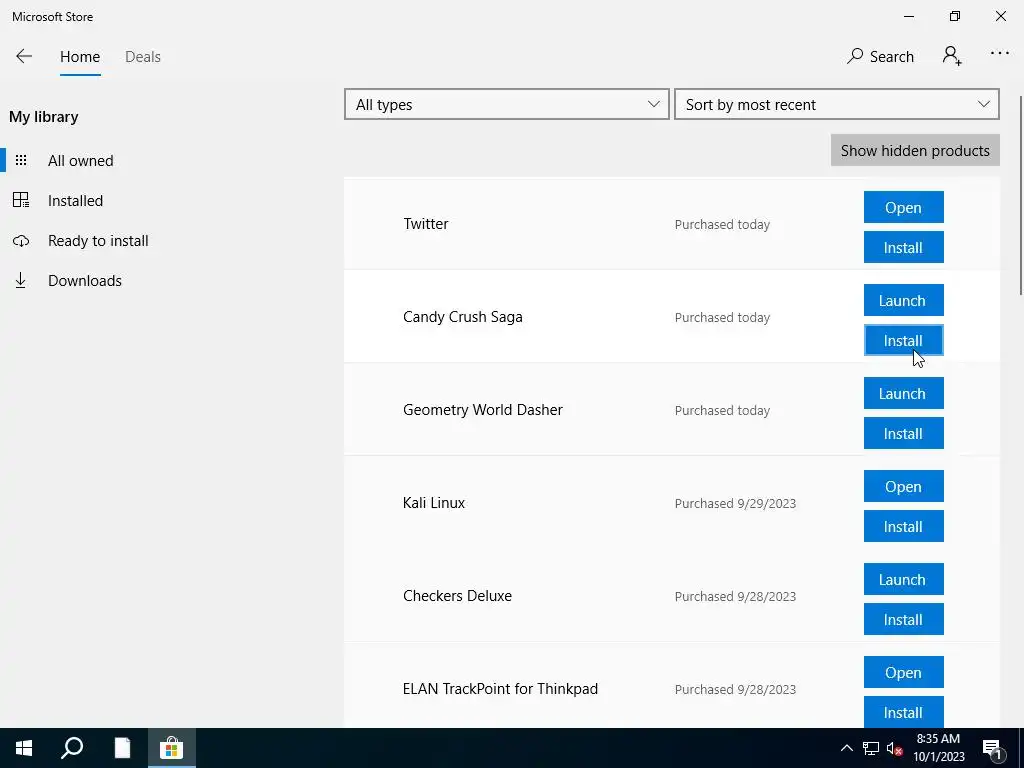Open the Windows Start menu
The image size is (1024, 768).
click(24, 748)
